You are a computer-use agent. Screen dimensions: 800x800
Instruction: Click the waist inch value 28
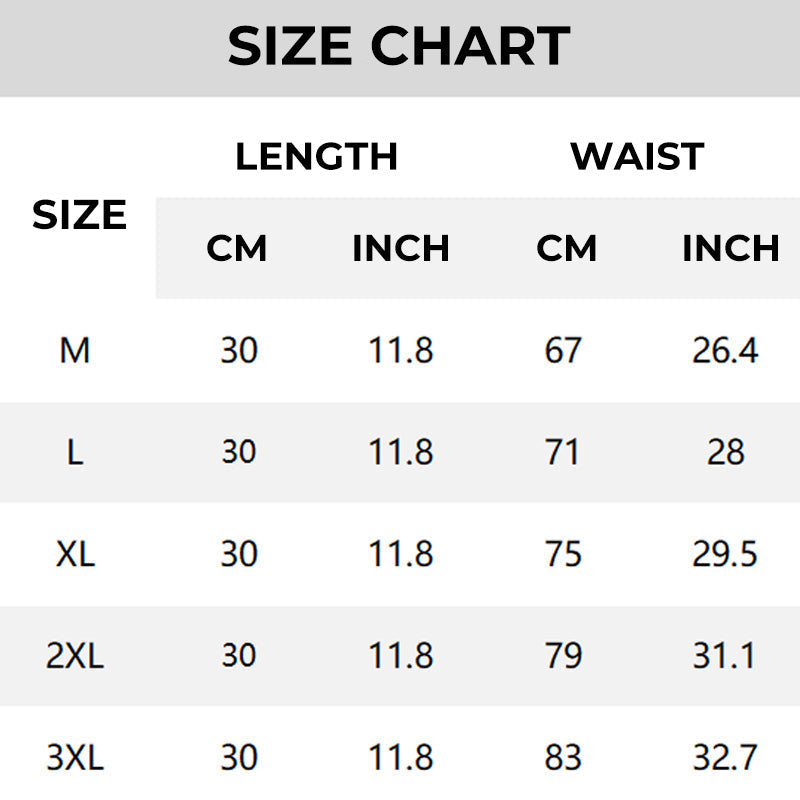pos(725,452)
